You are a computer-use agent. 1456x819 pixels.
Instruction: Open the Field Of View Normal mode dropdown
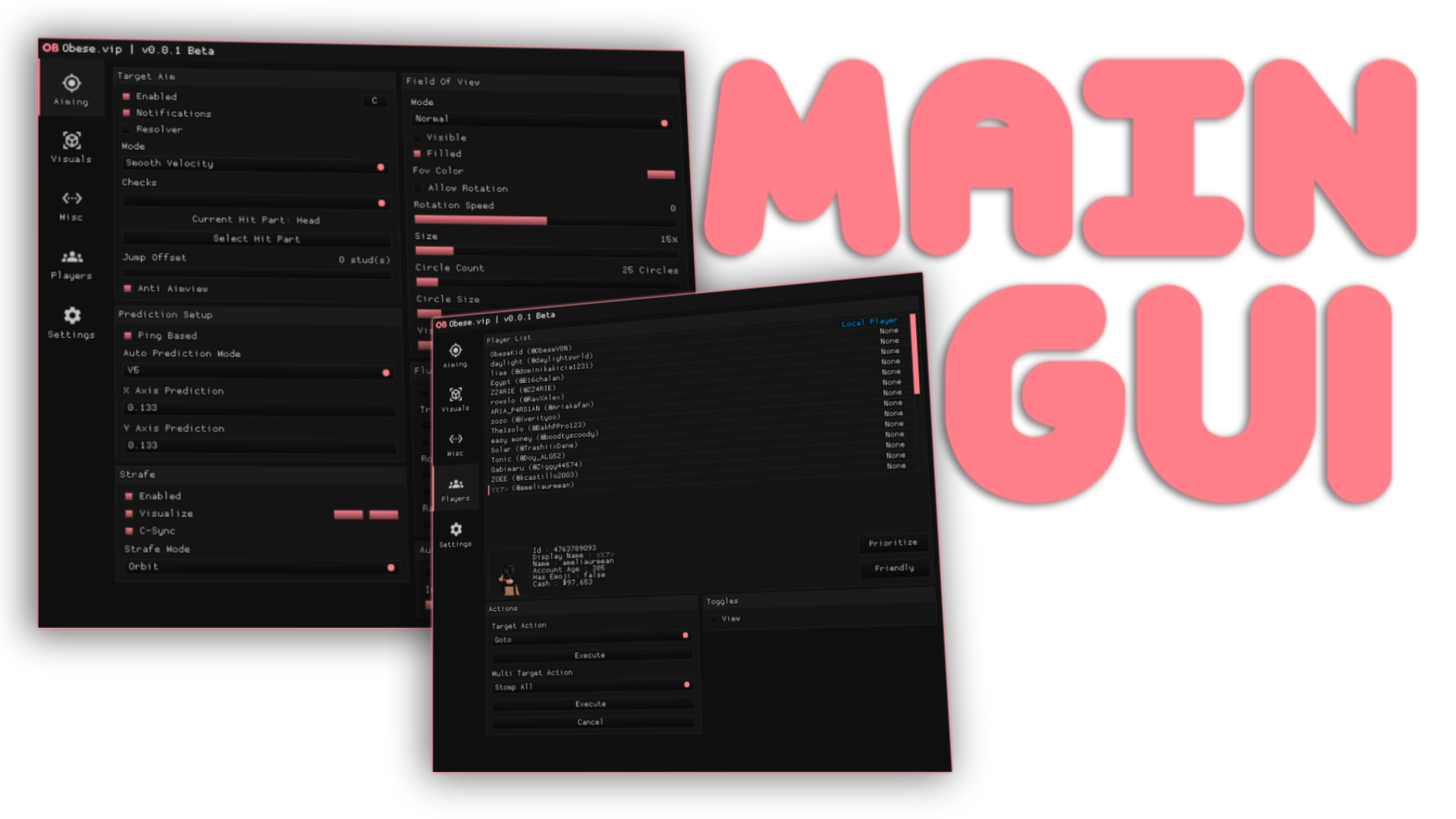coord(541,120)
